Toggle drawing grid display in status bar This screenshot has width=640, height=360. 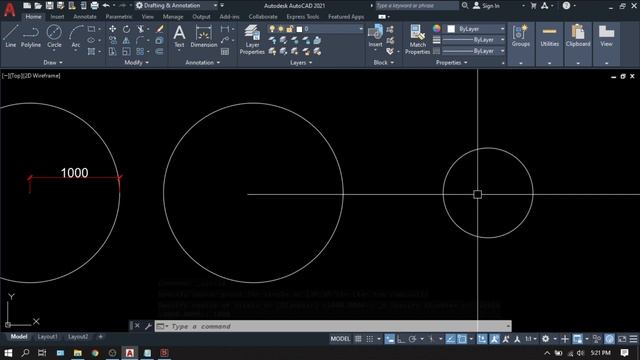[x=358, y=339]
